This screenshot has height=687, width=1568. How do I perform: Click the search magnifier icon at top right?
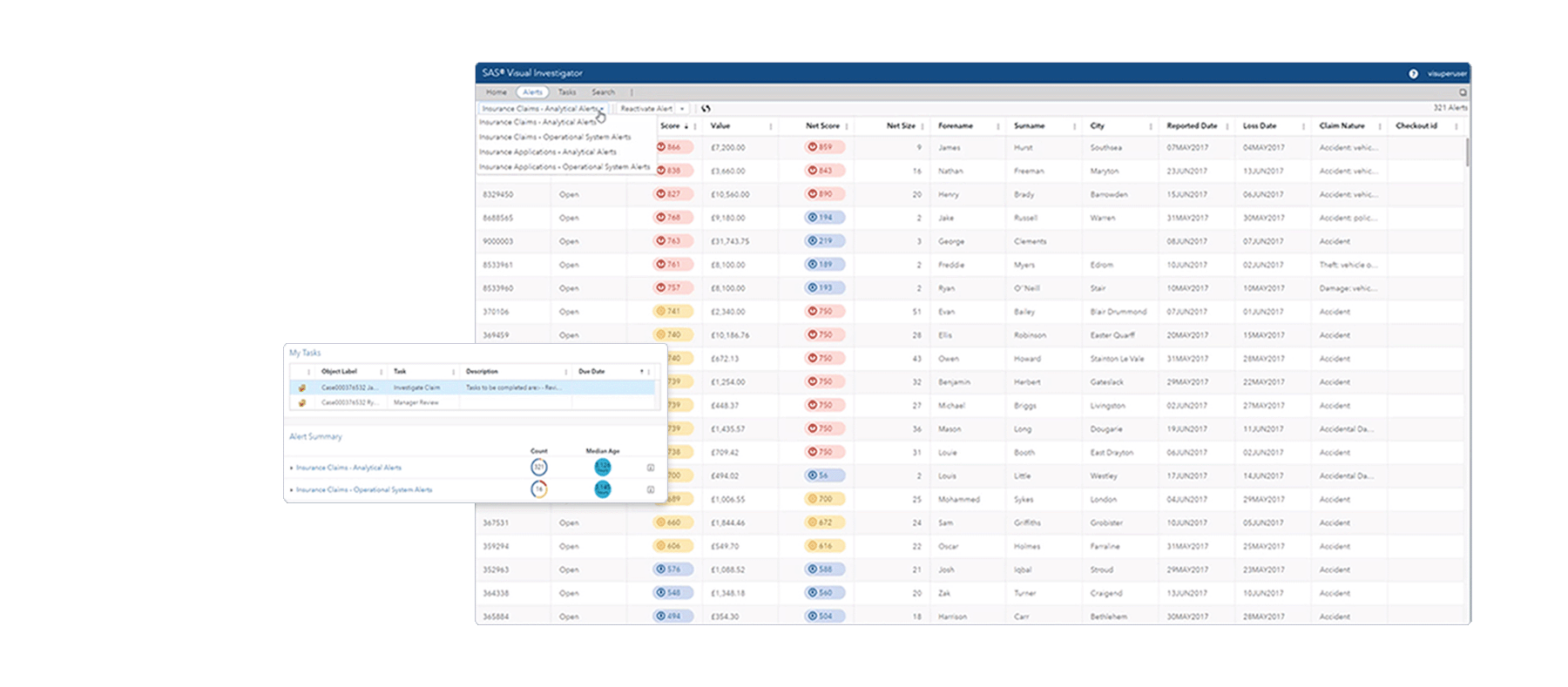click(x=1463, y=92)
